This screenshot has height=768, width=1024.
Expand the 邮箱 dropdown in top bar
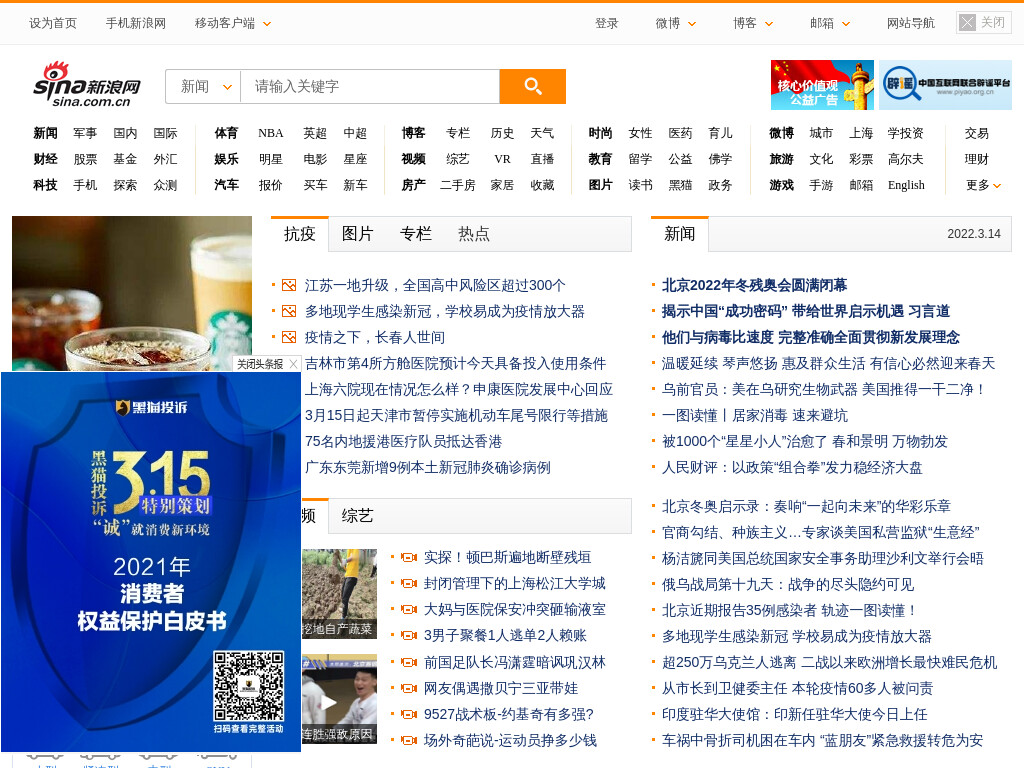pos(830,24)
